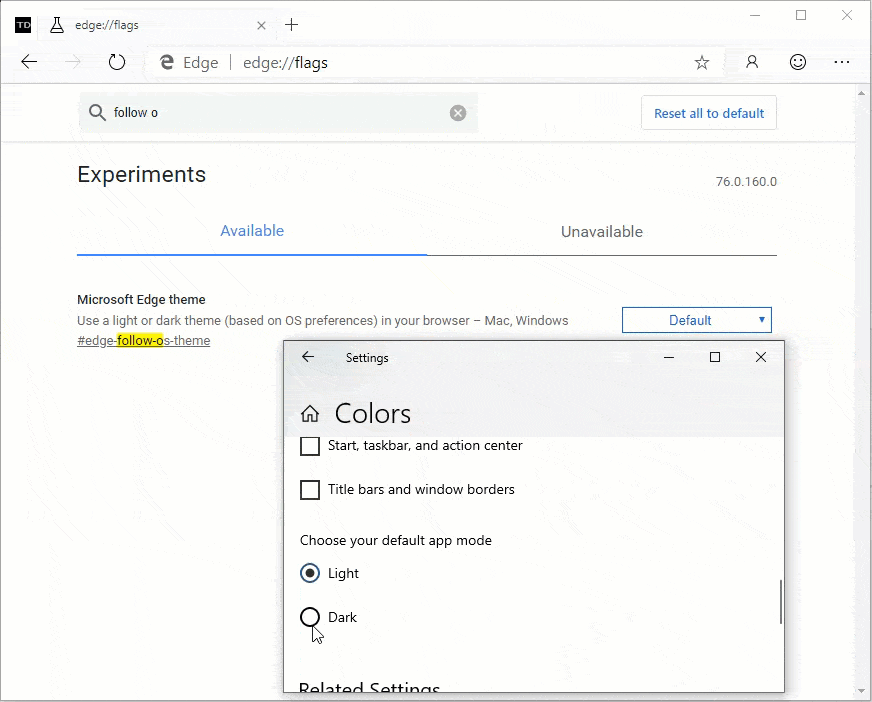The width and height of the screenshot is (872, 702).
Task: Select the Dark app mode radio button
Action: click(310, 617)
